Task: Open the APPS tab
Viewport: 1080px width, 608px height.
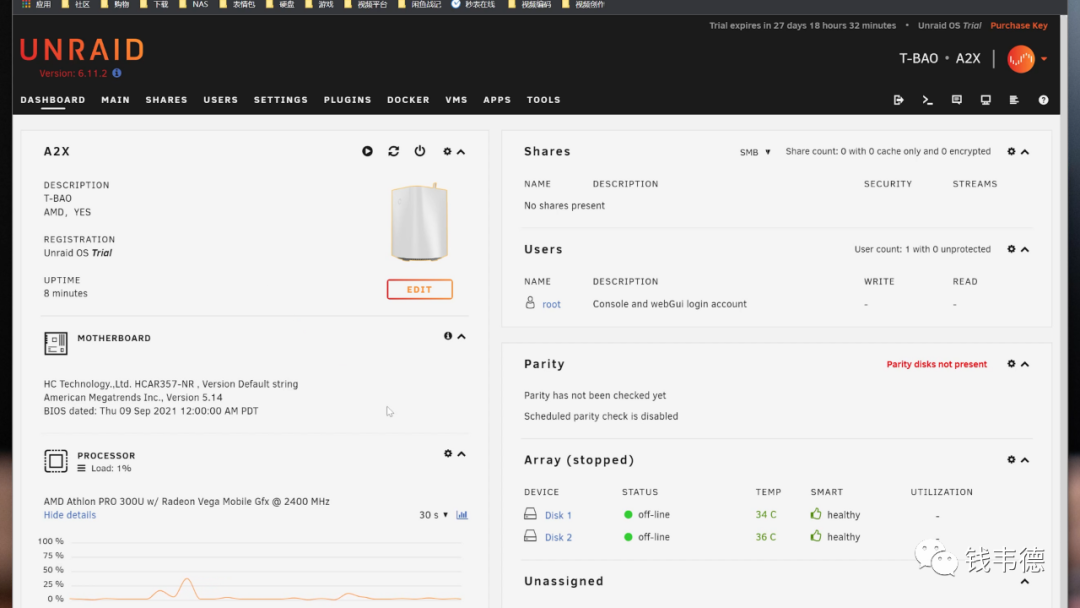Action: pos(497,100)
